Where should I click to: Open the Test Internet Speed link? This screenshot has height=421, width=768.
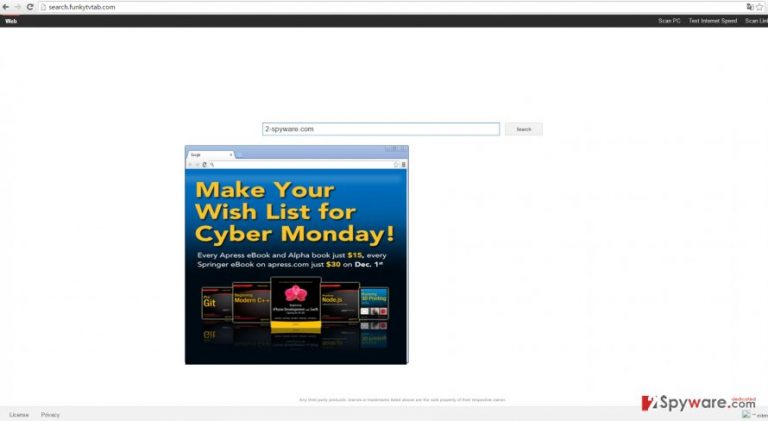click(713, 21)
